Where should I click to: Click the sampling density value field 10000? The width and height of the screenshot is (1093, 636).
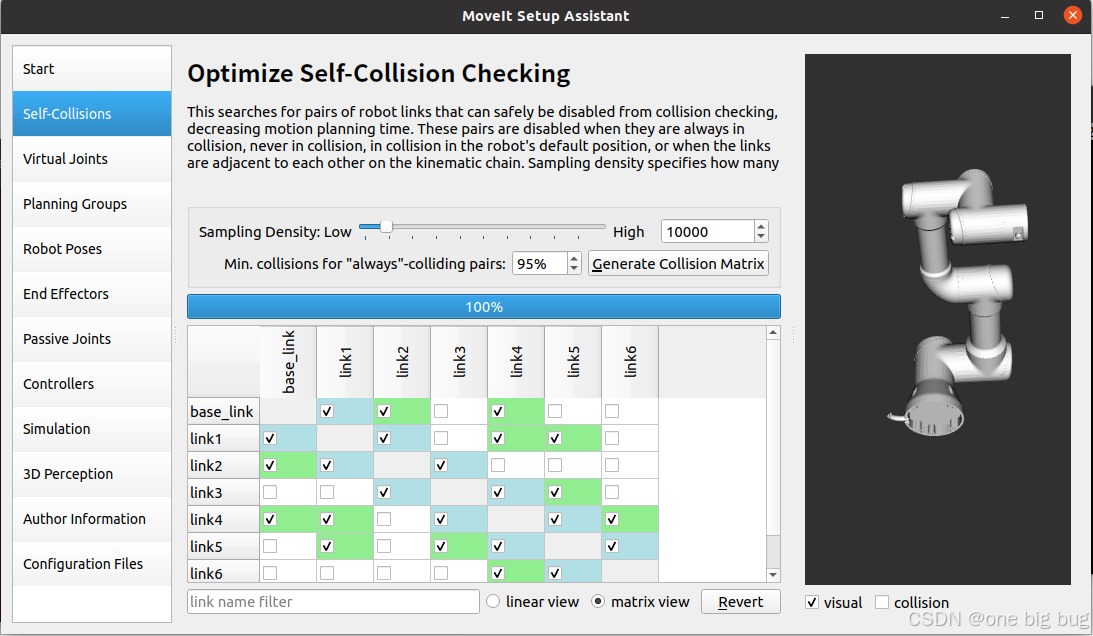[708, 232]
